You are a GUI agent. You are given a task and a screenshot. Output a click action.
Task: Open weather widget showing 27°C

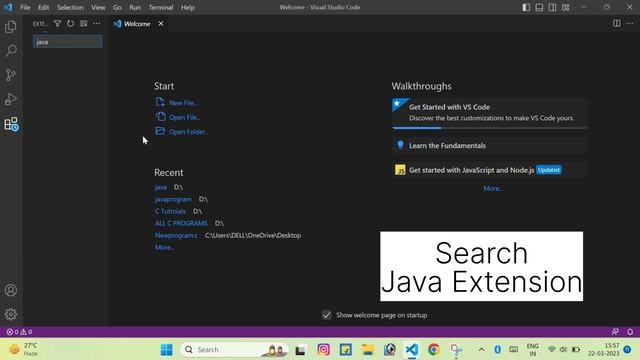pos(24,349)
